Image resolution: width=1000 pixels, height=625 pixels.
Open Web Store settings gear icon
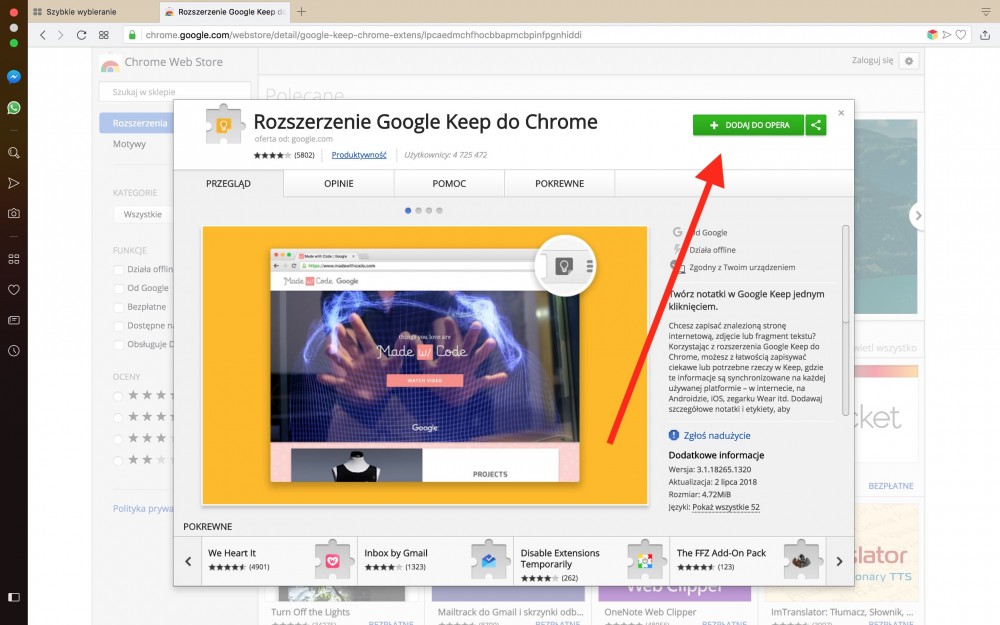(909, 61)
